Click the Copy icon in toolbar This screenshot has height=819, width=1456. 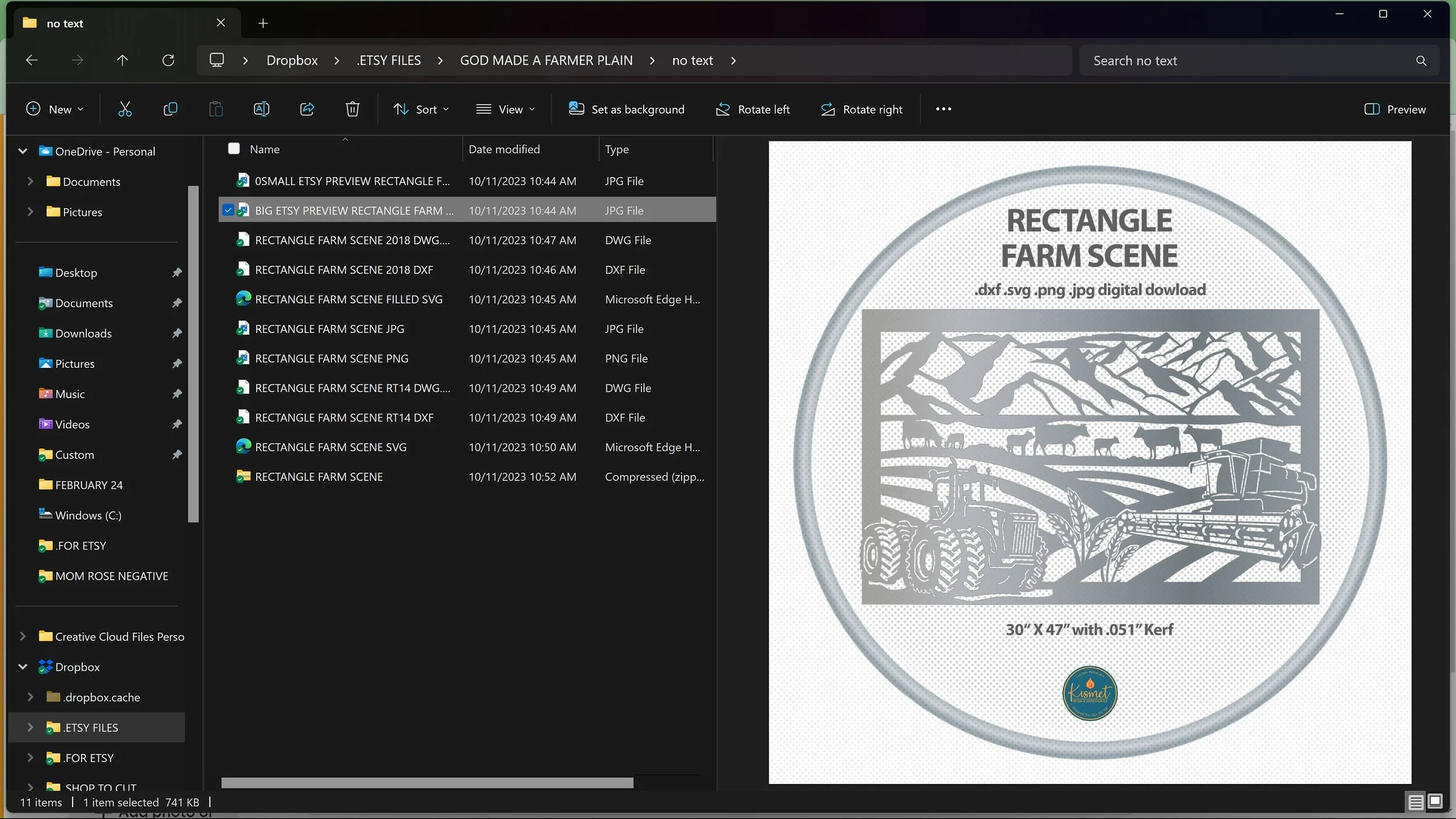tap(170, 109)
